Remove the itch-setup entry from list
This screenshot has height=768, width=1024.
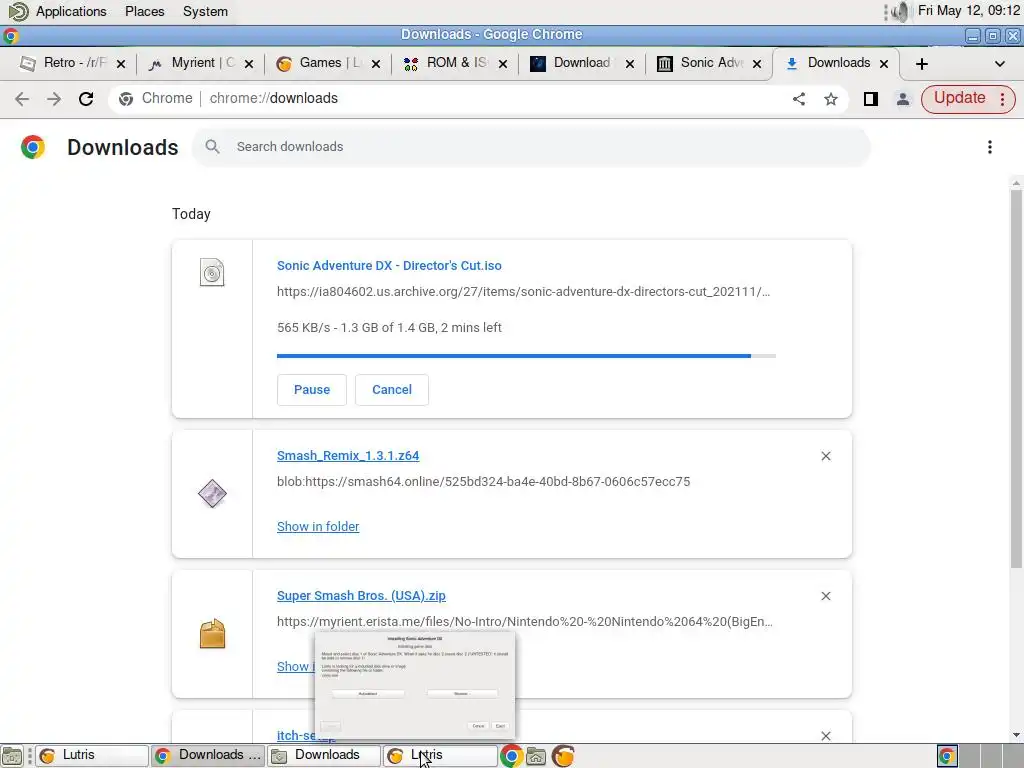tap(825, 735)
